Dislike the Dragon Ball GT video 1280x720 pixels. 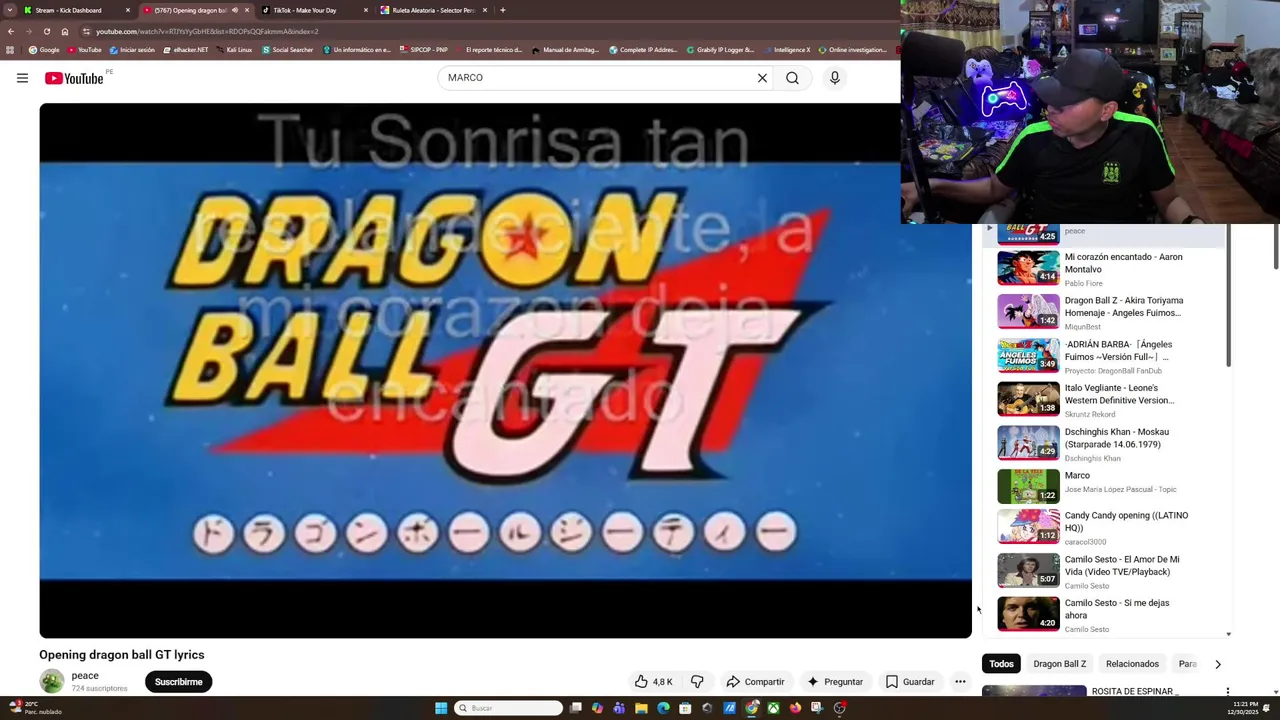pos(697,682)
